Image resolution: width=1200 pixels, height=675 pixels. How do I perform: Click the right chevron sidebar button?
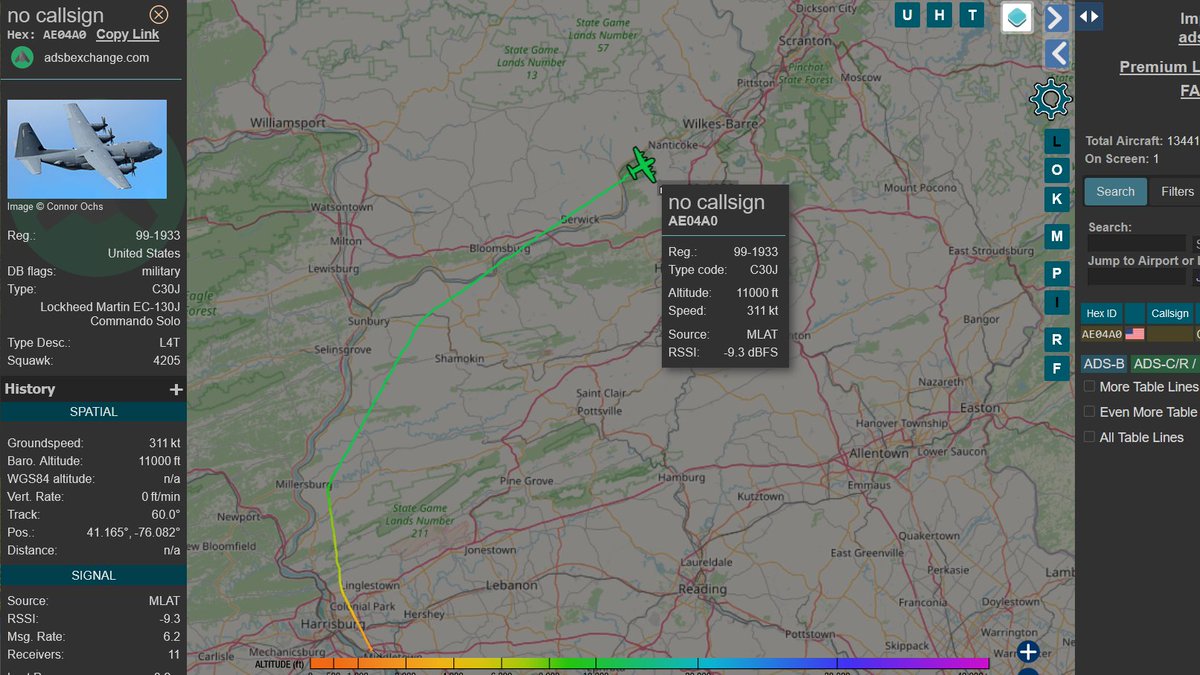[x=1057, y=17]
